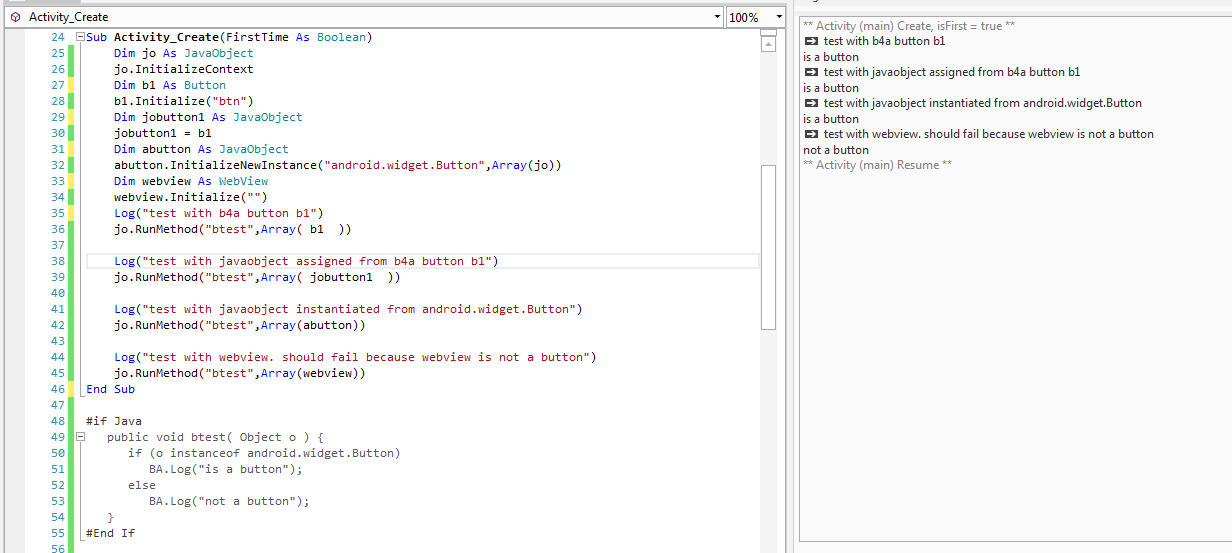Click the 'not a button' log line
Viewport: 1232px width, 553px height.
click(836, 150)
